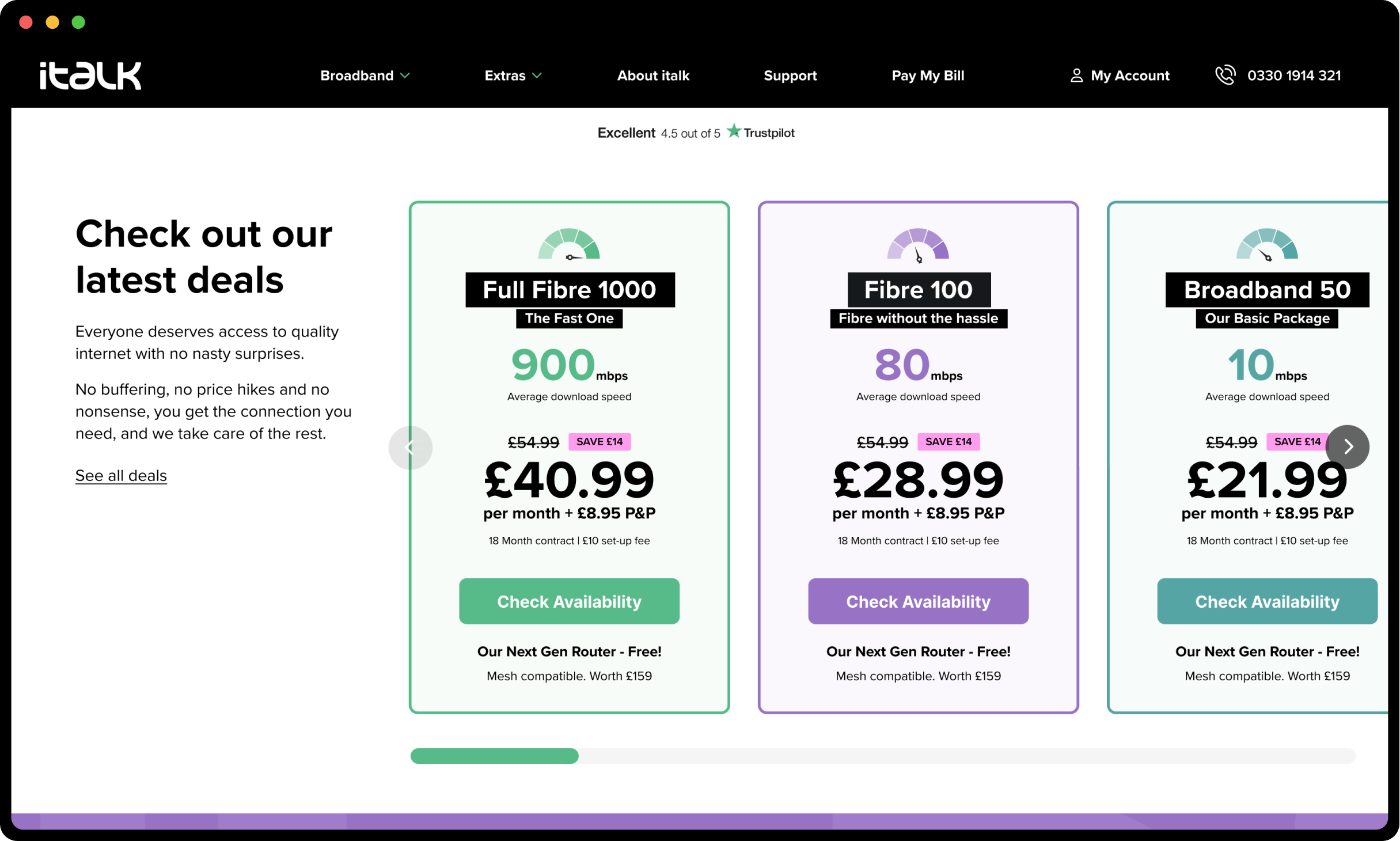Call the 0330 1914 321 number
Screen dimensions: 1400x841
coord(1294,75)
